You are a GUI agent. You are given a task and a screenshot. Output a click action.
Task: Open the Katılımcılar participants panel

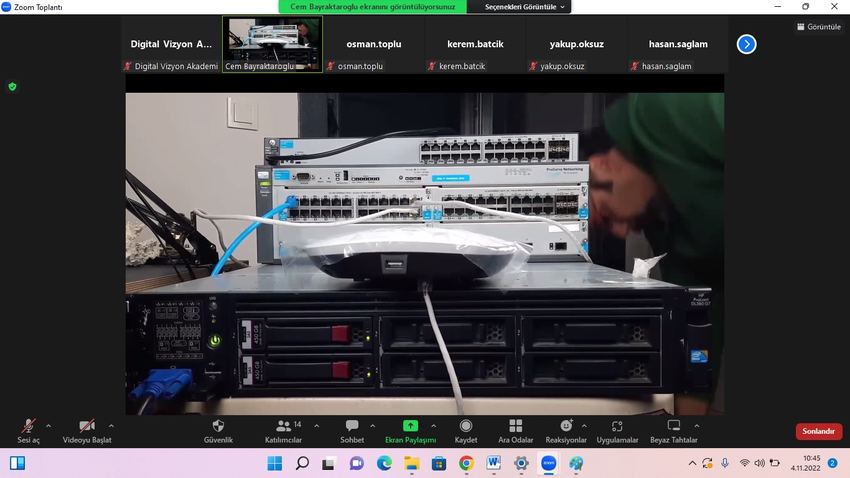click(x=284, y=431)
